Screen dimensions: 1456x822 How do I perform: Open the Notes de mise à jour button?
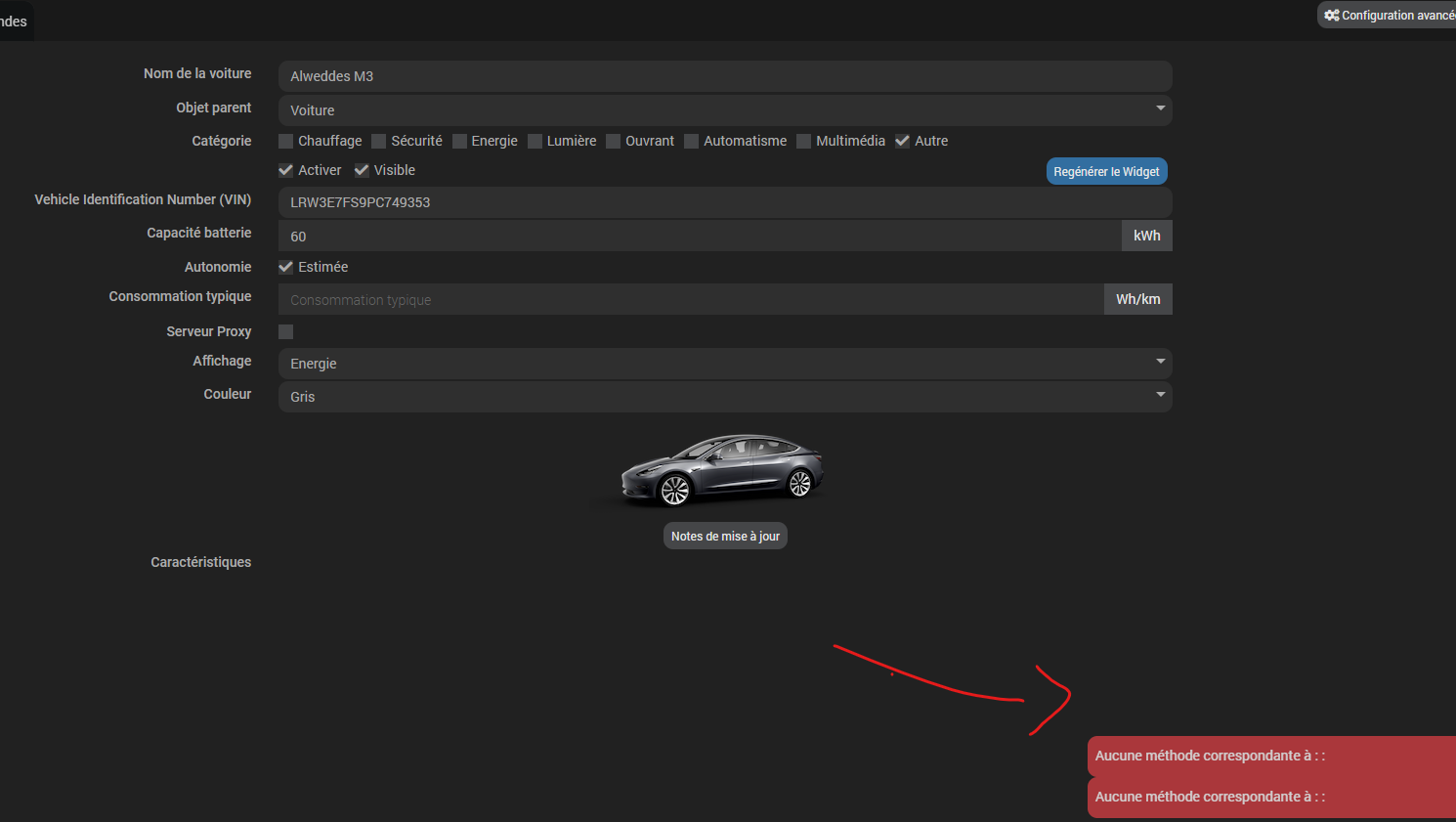click(x=725, y=537)
